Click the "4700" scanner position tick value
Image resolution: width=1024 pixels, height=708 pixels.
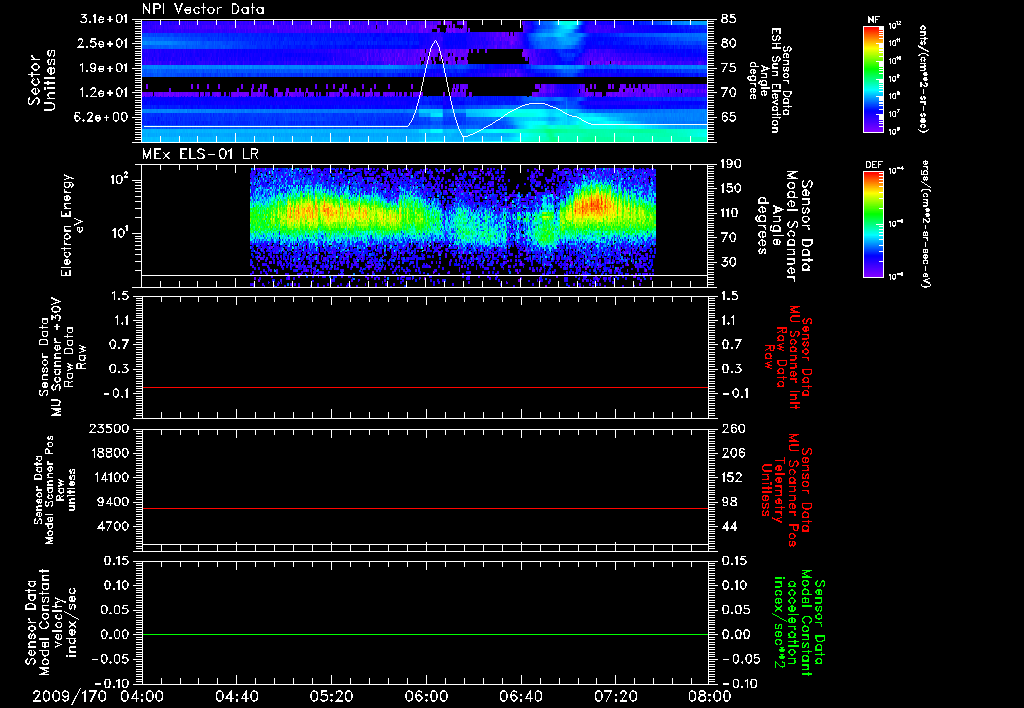(112, 526)
